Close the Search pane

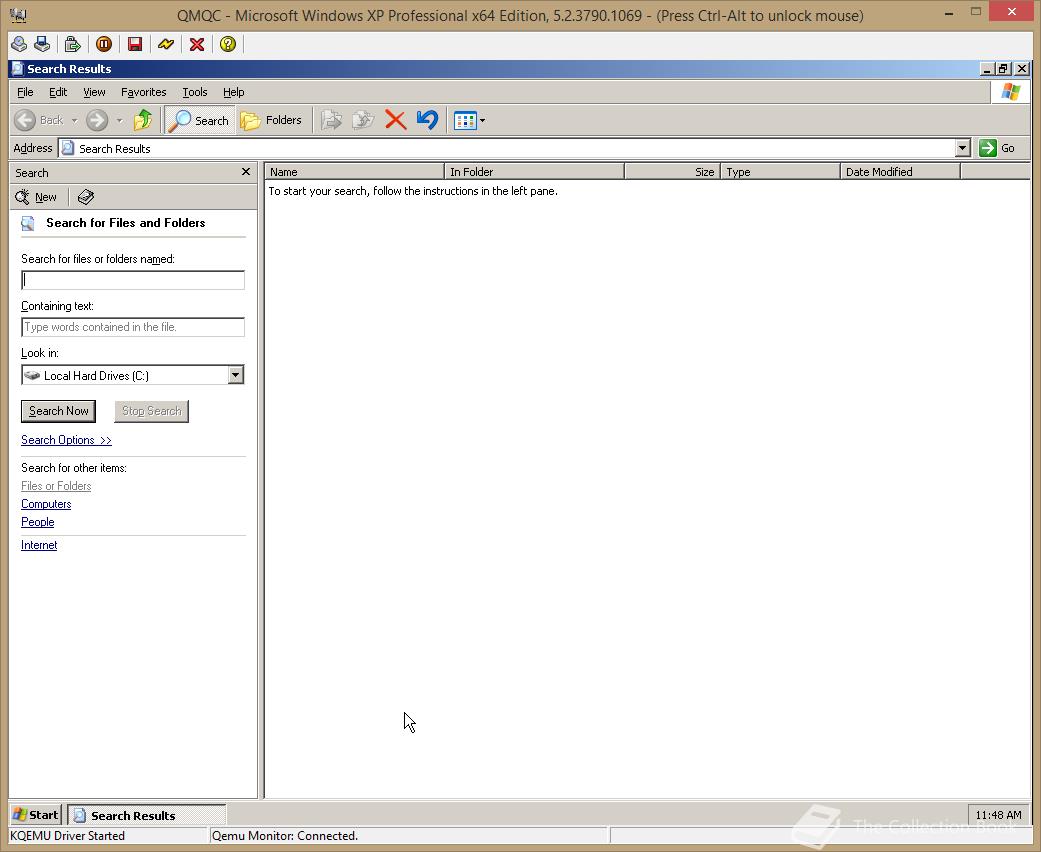pyautogui.click(x=246, y=172)
